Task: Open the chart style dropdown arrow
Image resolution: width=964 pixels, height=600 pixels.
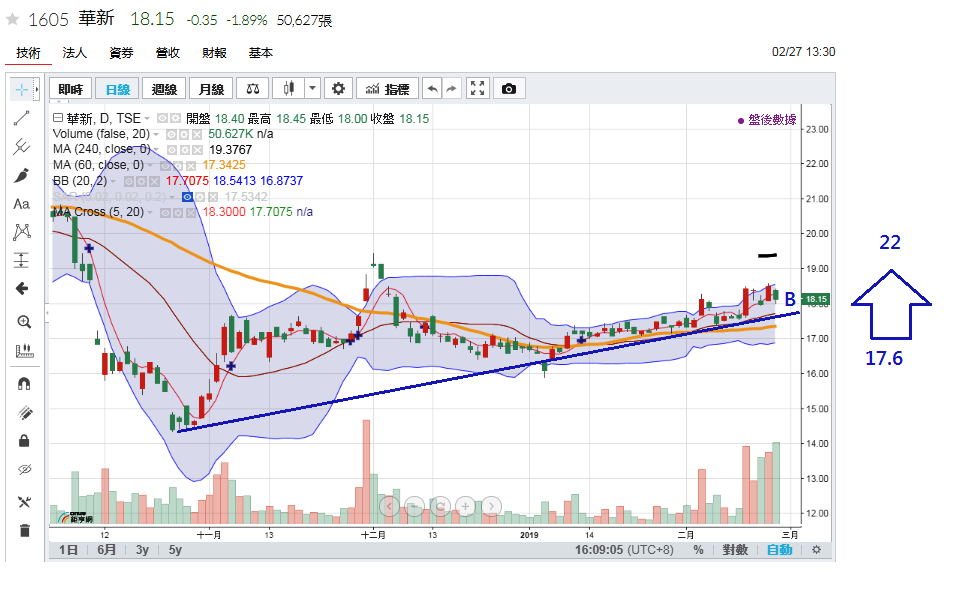Action: [312, 89]
